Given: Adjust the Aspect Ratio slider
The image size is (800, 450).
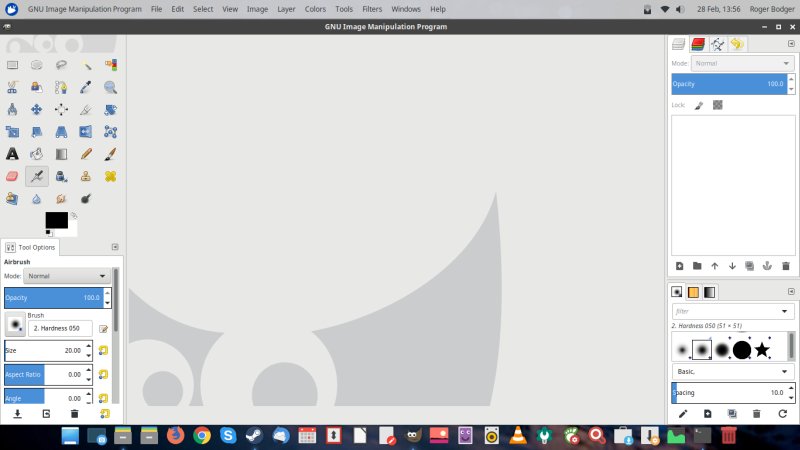Looking at the screenshot, I should point(44,374).
